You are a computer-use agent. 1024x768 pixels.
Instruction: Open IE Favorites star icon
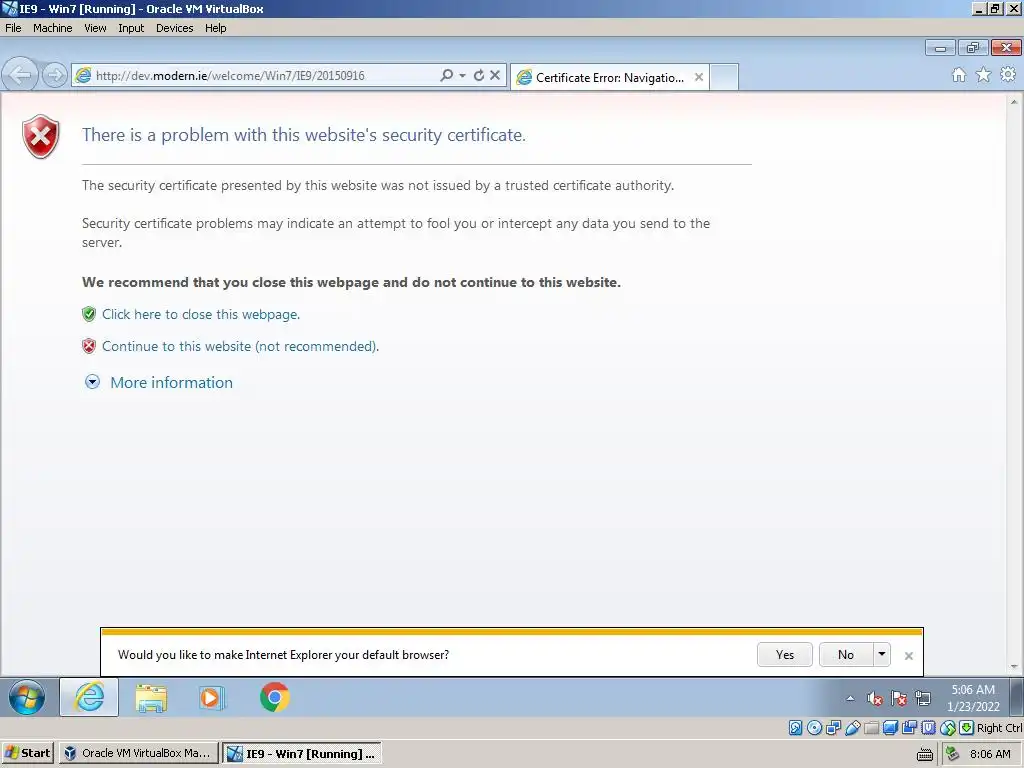point(984,75)
